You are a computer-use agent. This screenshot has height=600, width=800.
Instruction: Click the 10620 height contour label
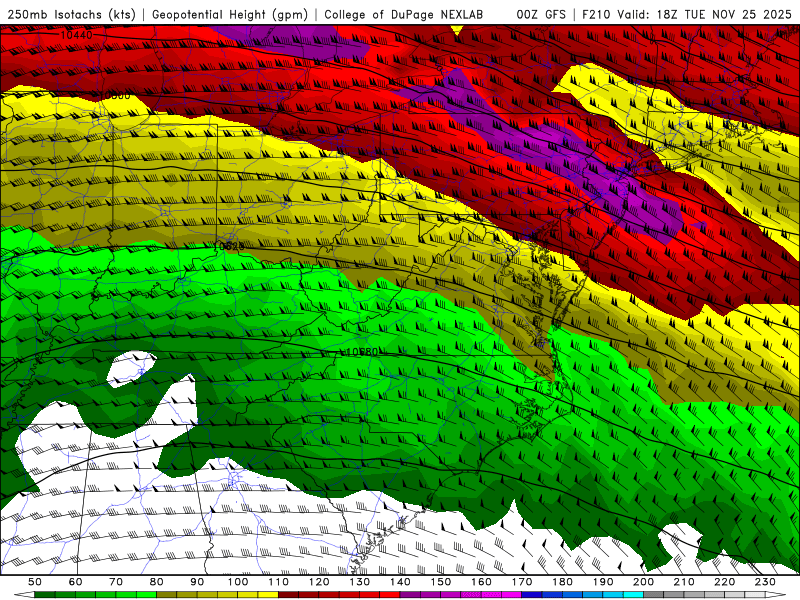229,246
